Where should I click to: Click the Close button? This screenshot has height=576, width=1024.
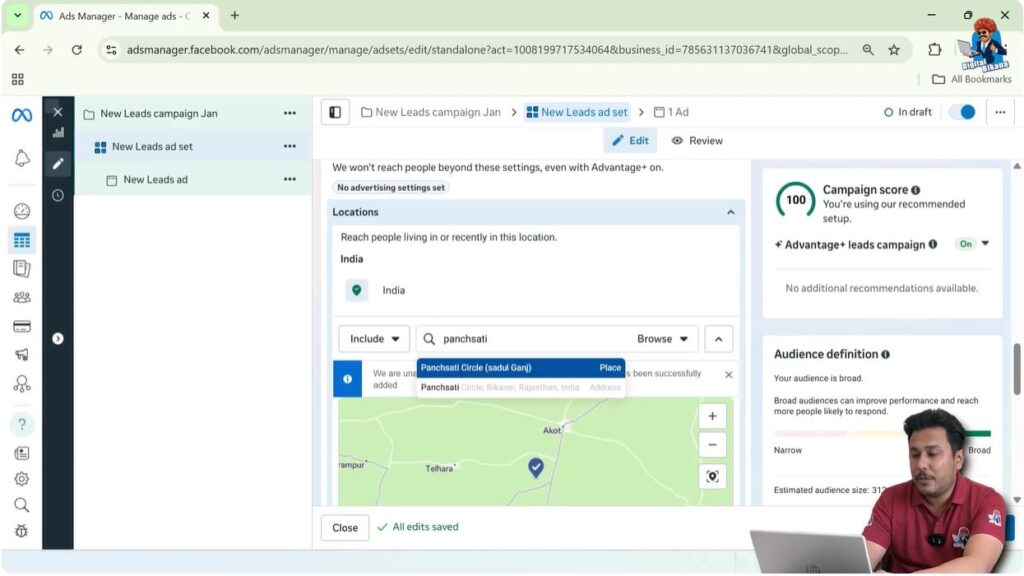click(x=345, y=528)
